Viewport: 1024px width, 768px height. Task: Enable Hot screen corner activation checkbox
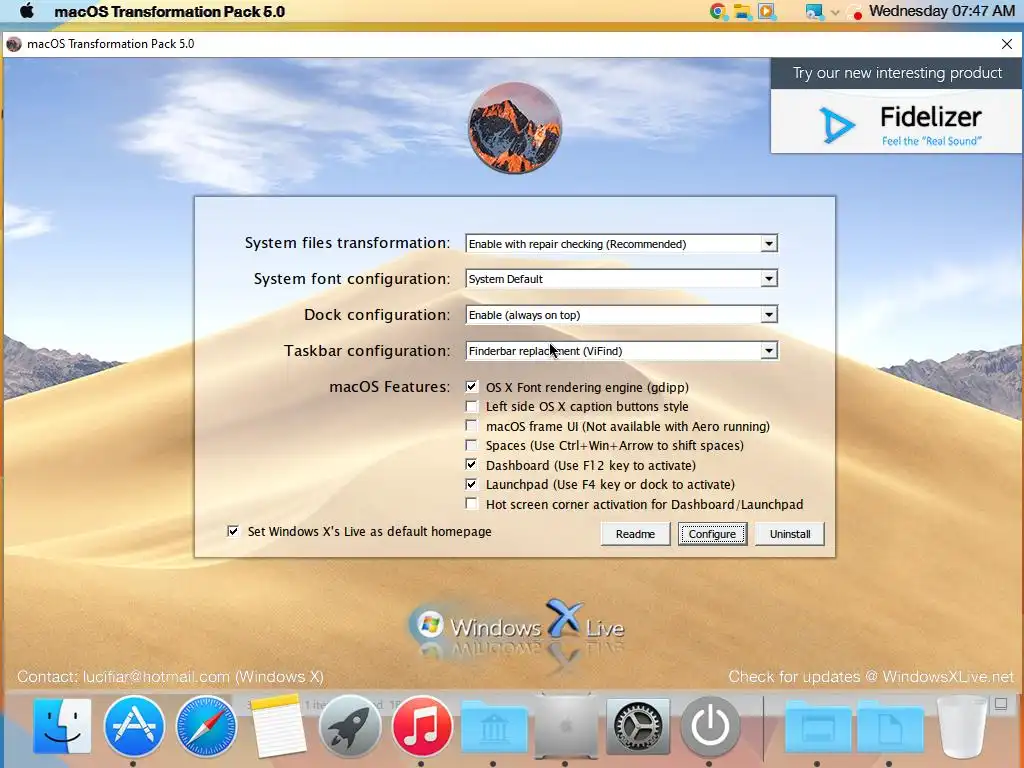471,504
